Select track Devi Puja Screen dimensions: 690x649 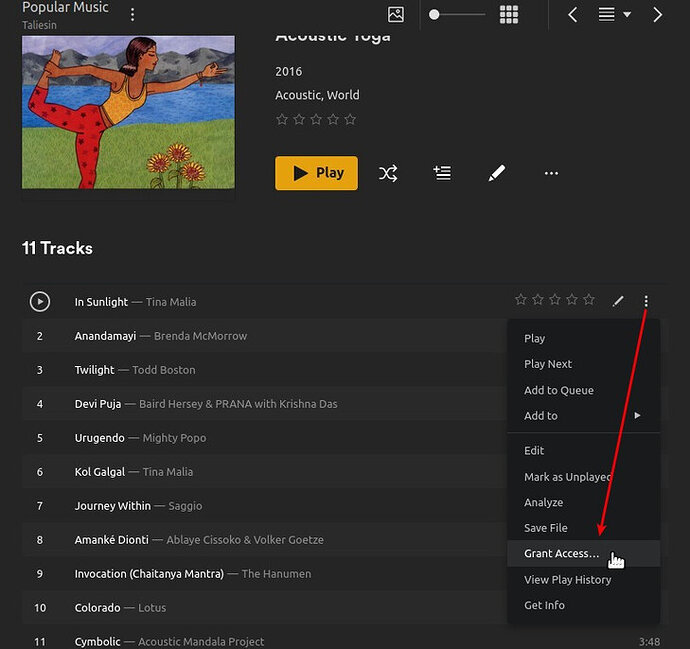[x=98, y=404]
